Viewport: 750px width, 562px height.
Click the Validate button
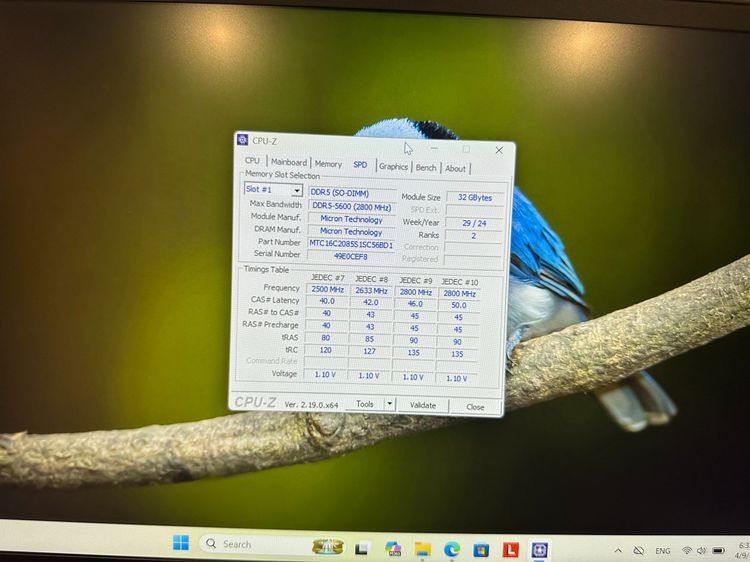(x=423, y=405)
